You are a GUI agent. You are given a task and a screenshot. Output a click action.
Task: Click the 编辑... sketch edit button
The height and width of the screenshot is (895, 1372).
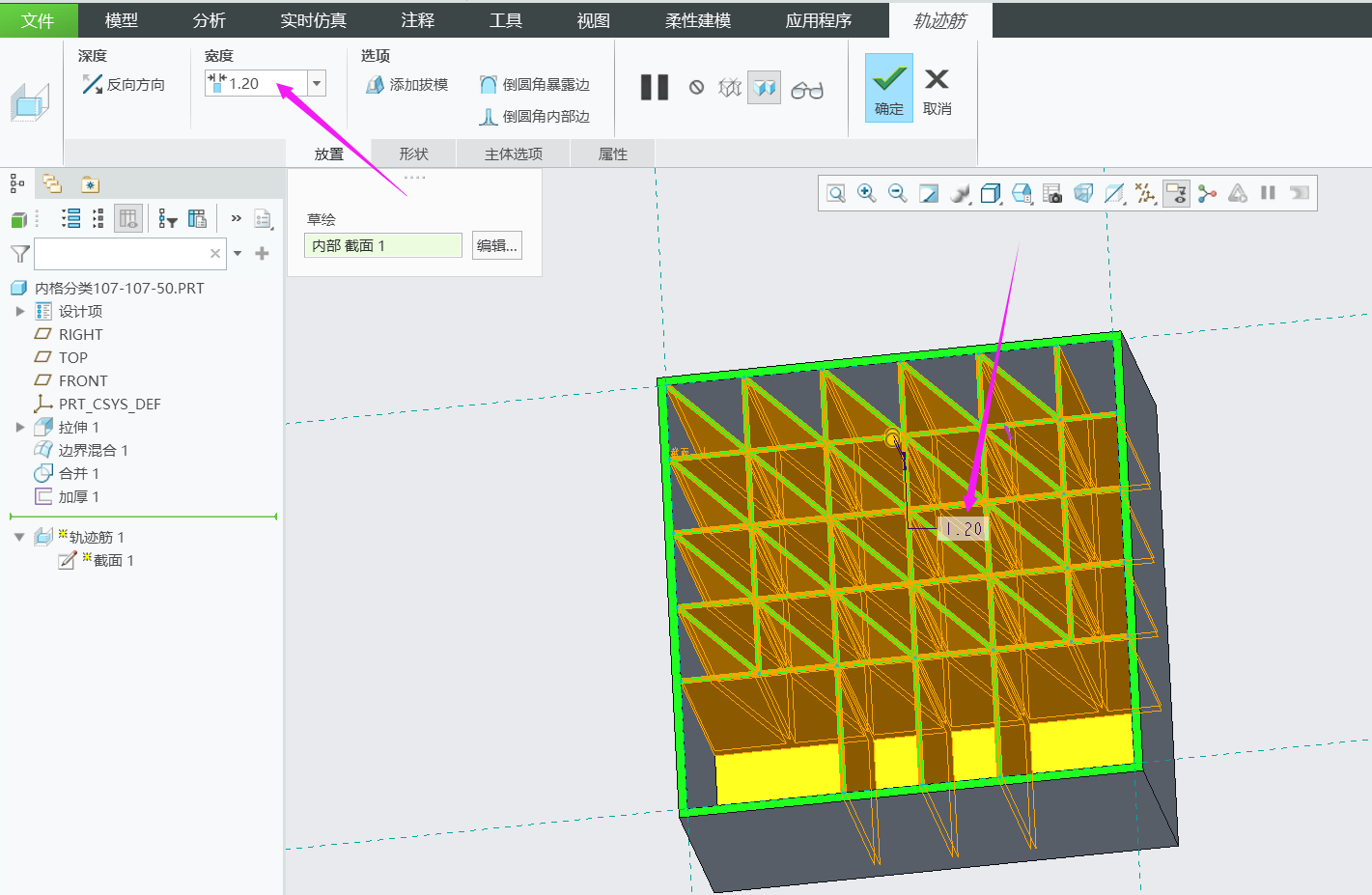pos(497,245)
